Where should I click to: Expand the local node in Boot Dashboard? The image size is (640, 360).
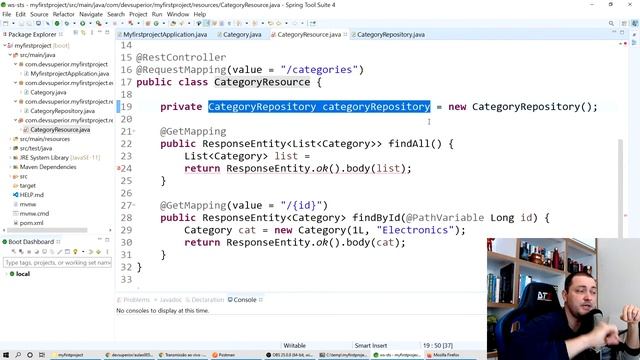point(7,274)
